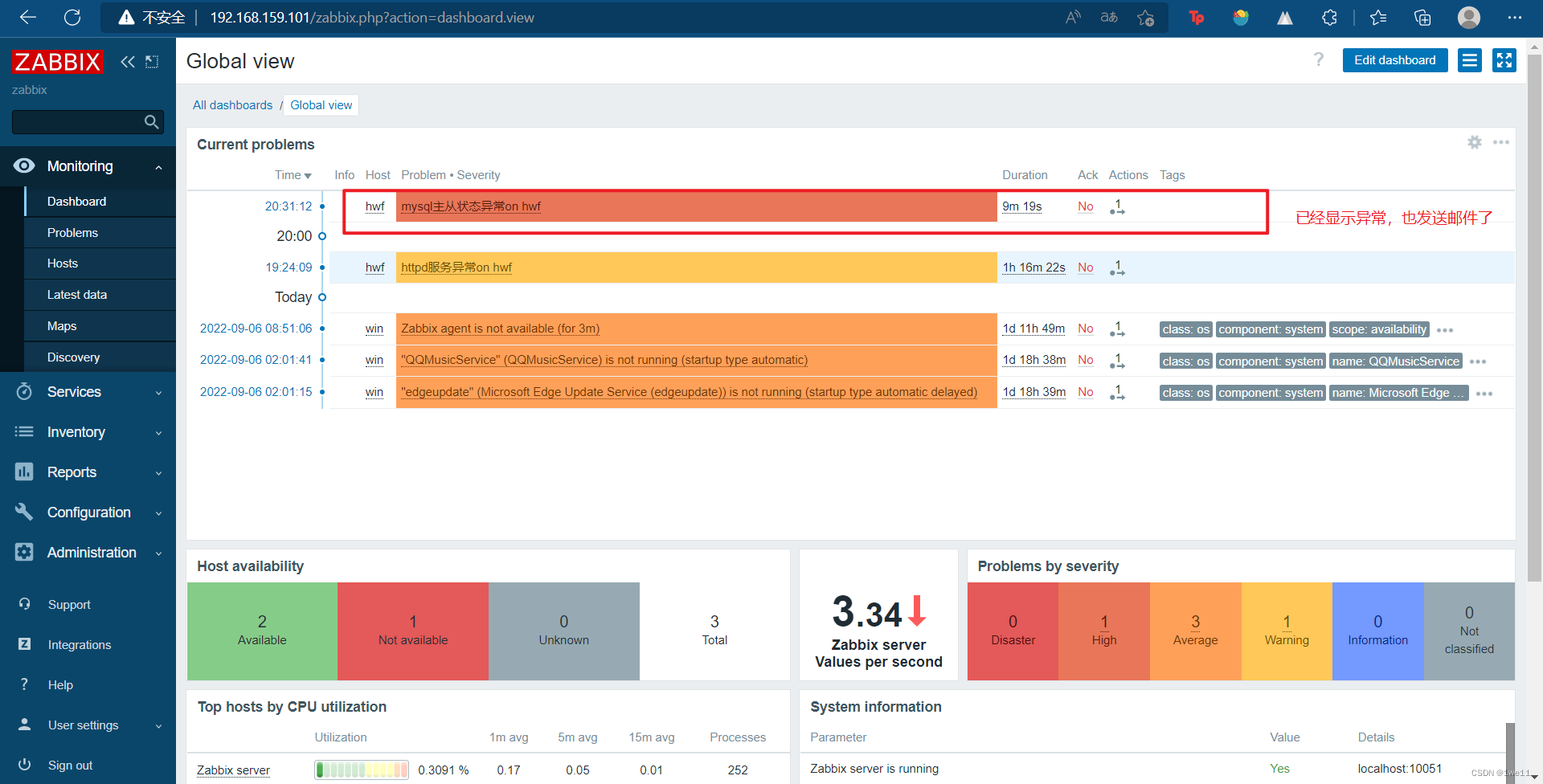Go to All dashboards breadcrumb link

coord(232,105)
